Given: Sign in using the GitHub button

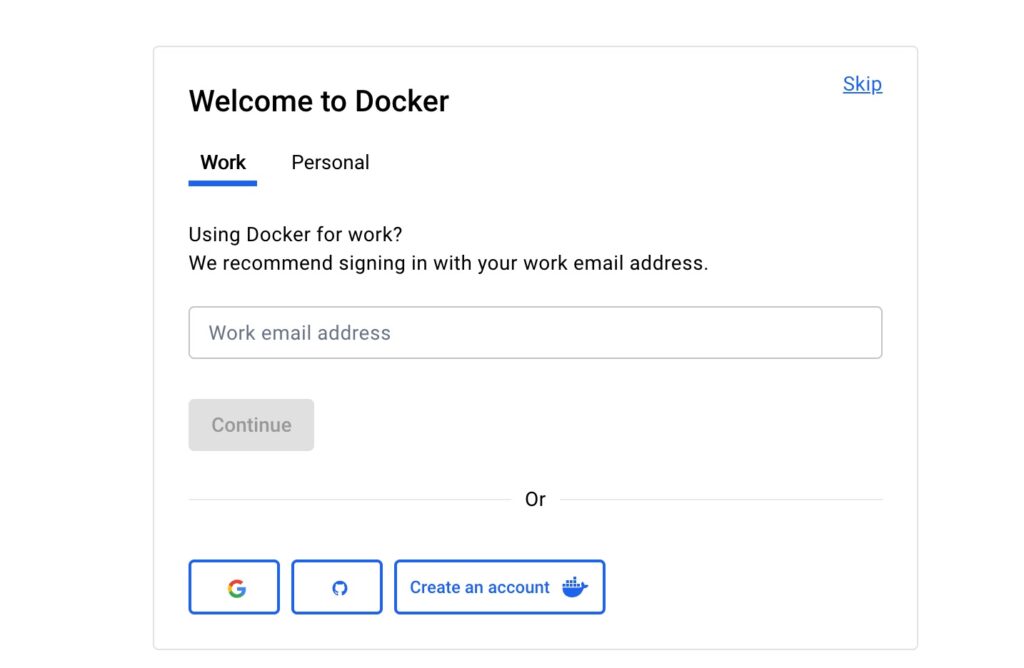Looking at the screenshot, I should point(337,587).
